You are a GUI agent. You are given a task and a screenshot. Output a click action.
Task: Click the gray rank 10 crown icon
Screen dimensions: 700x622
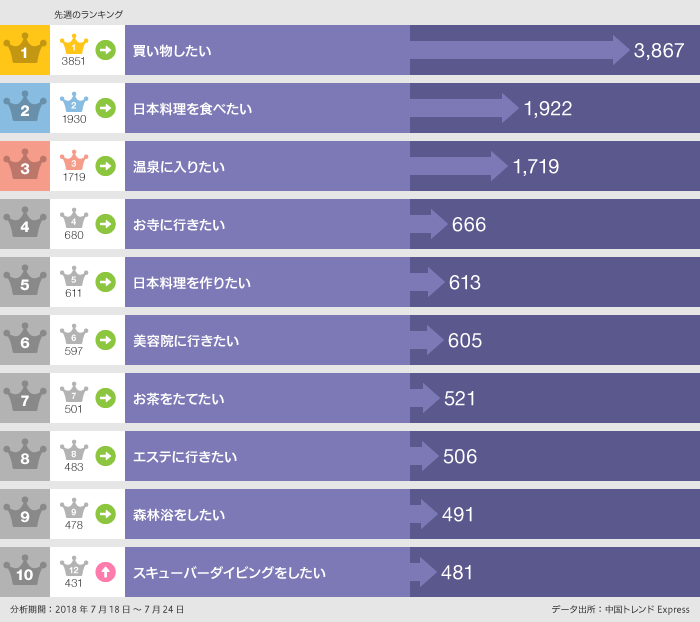click(x=24, y=572)
